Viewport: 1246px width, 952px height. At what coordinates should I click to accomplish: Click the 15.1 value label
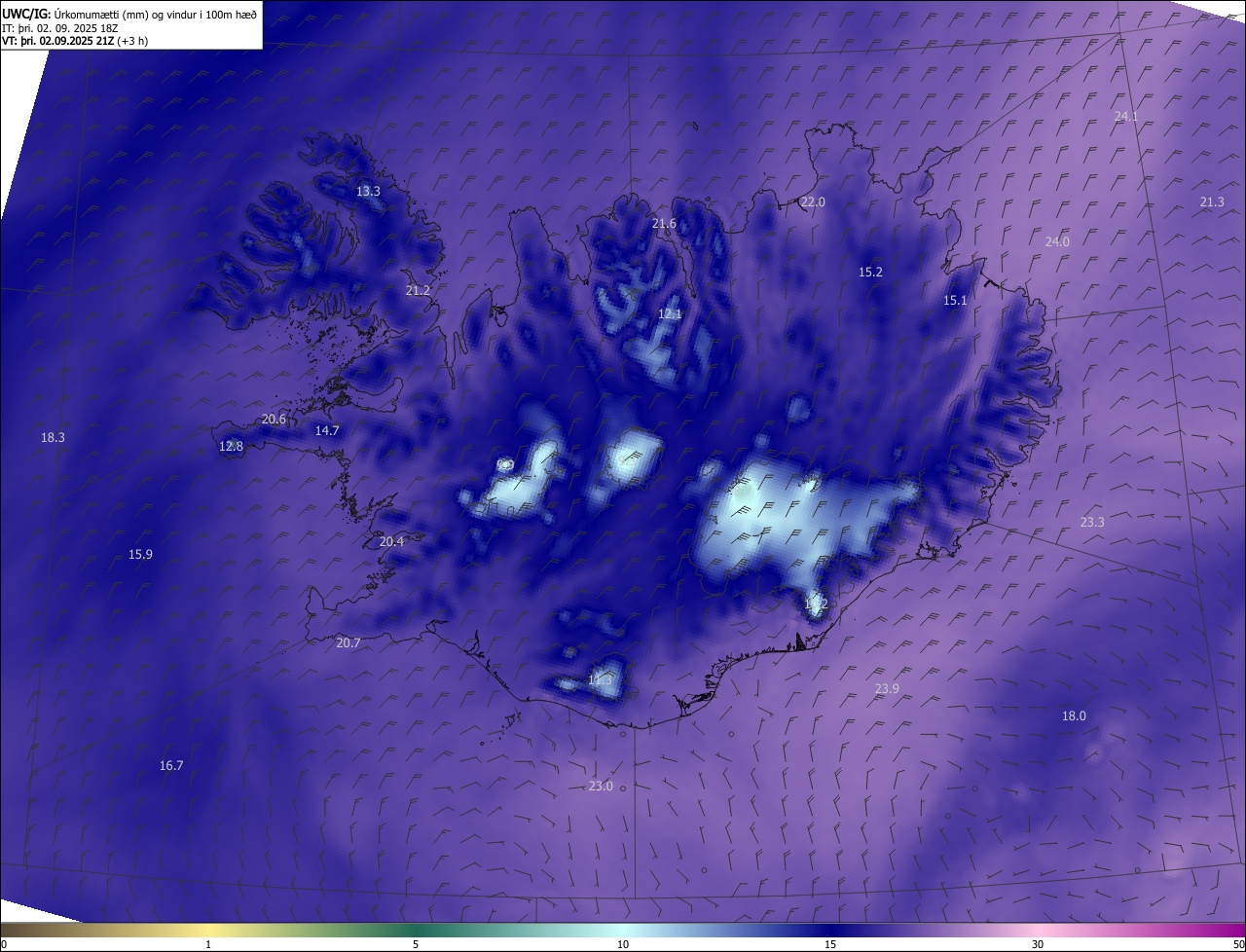[955, 301]
